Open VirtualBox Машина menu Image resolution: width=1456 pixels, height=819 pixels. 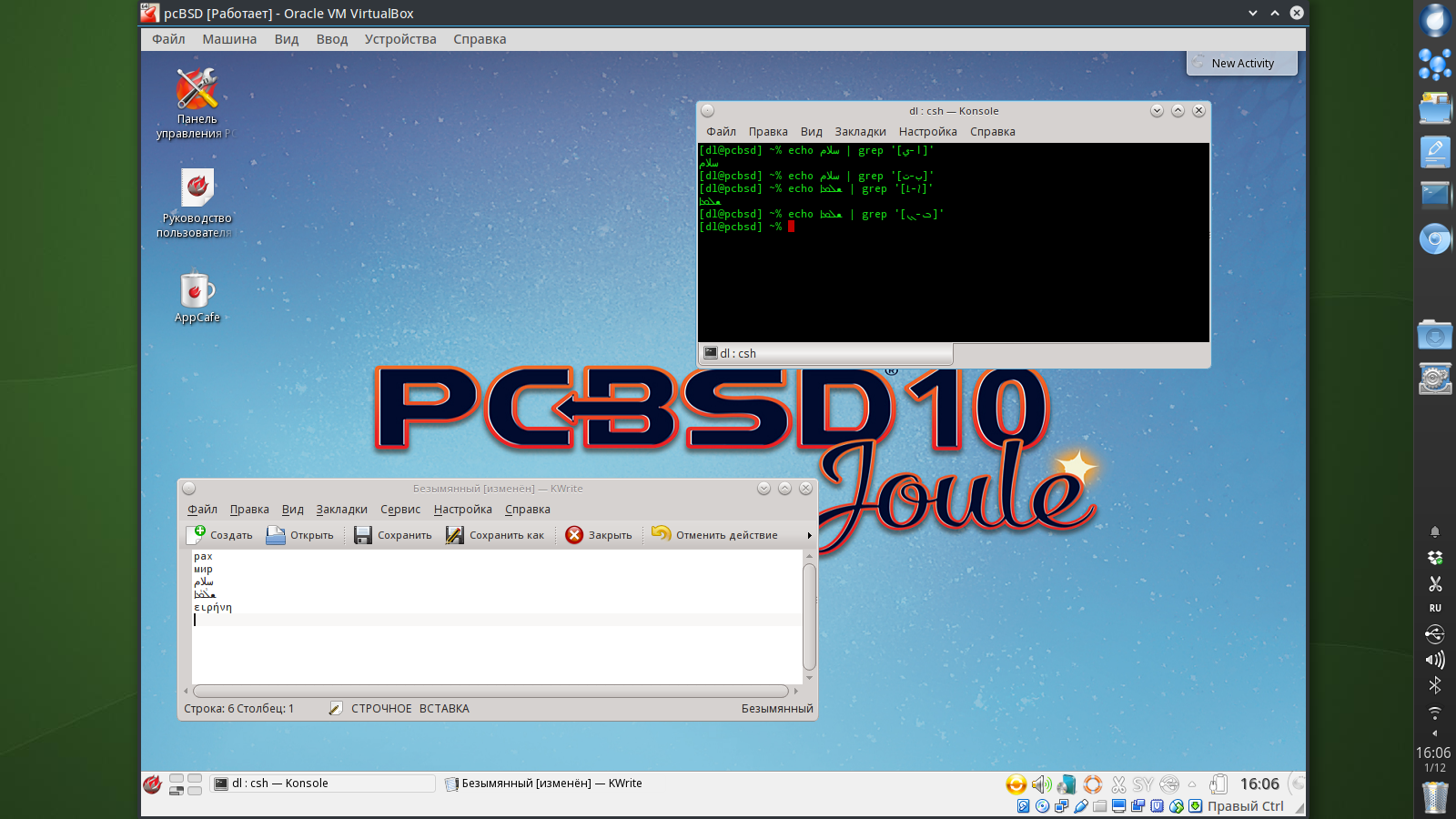[229, 39]
